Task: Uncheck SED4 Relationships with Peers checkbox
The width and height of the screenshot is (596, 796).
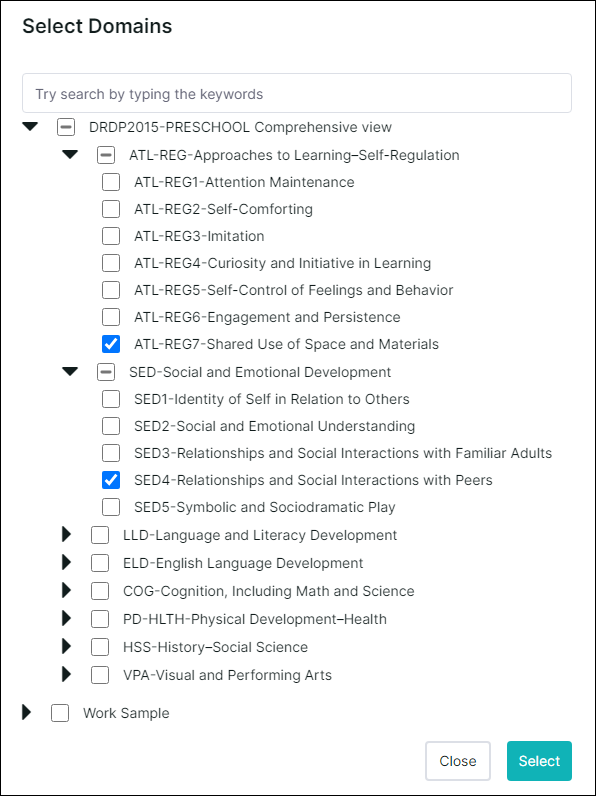Action: (x=111, y=480)
